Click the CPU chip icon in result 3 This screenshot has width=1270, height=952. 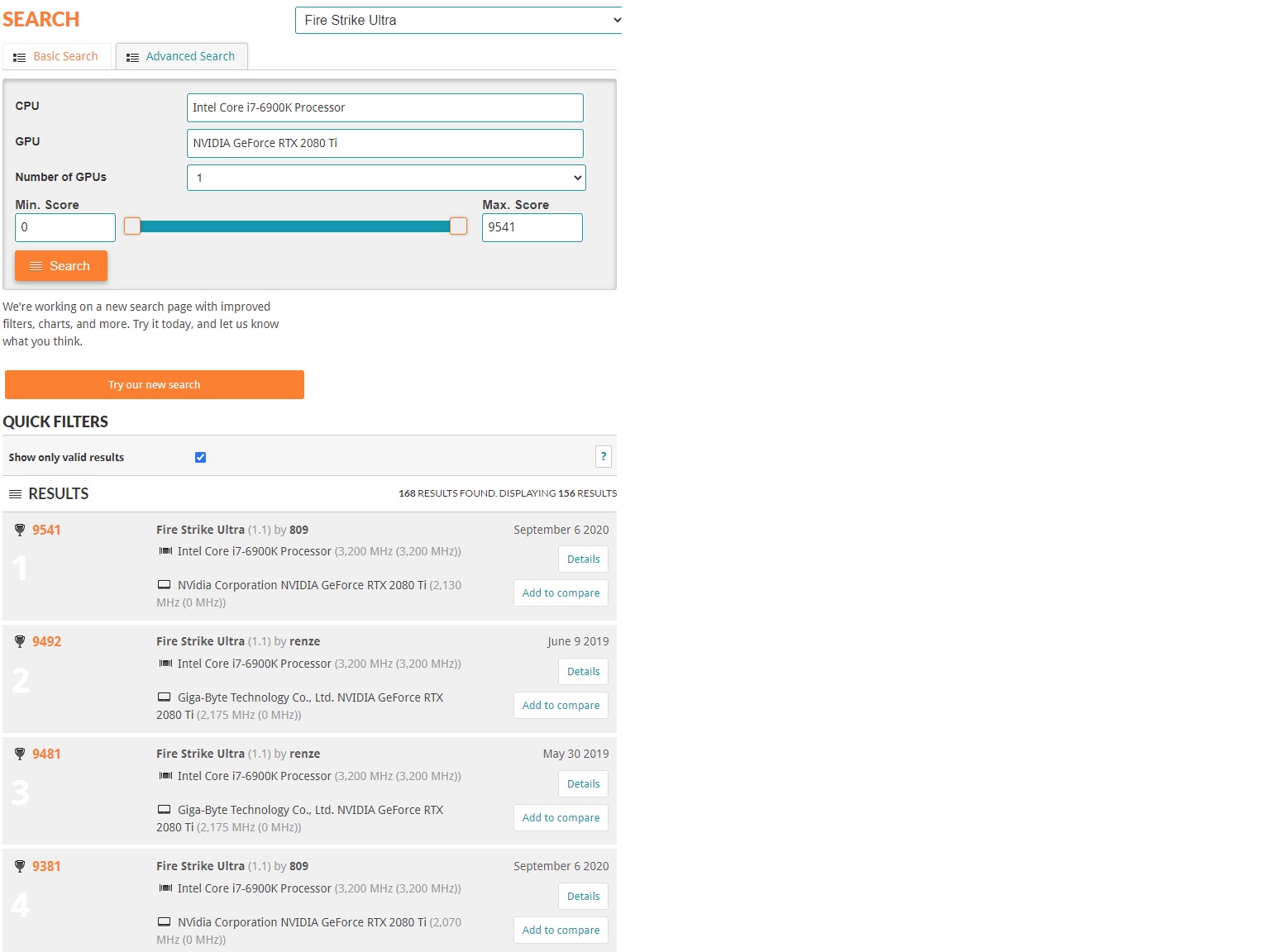(165, 776)
